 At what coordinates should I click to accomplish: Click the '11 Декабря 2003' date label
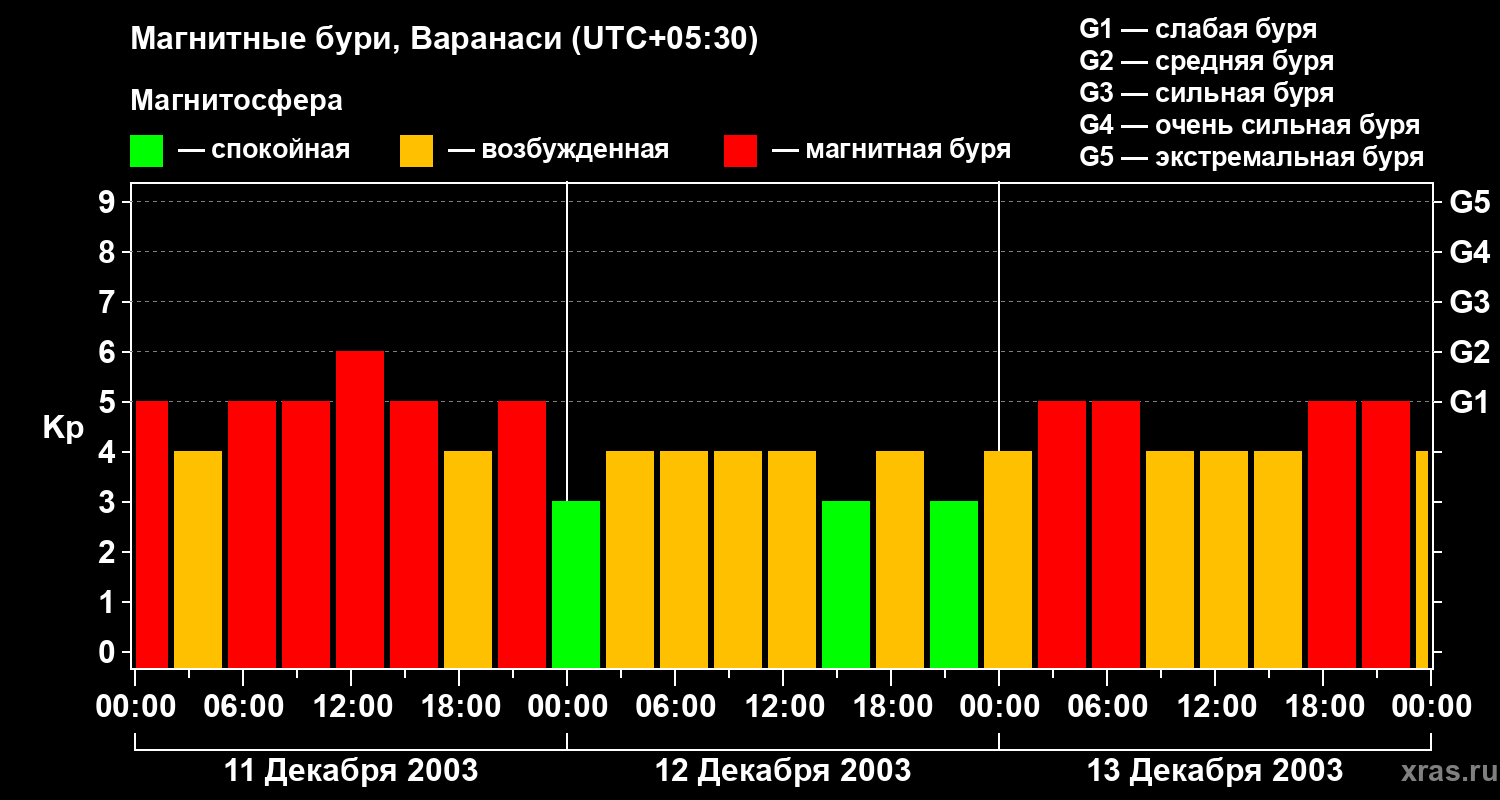[x=351, y=771]
